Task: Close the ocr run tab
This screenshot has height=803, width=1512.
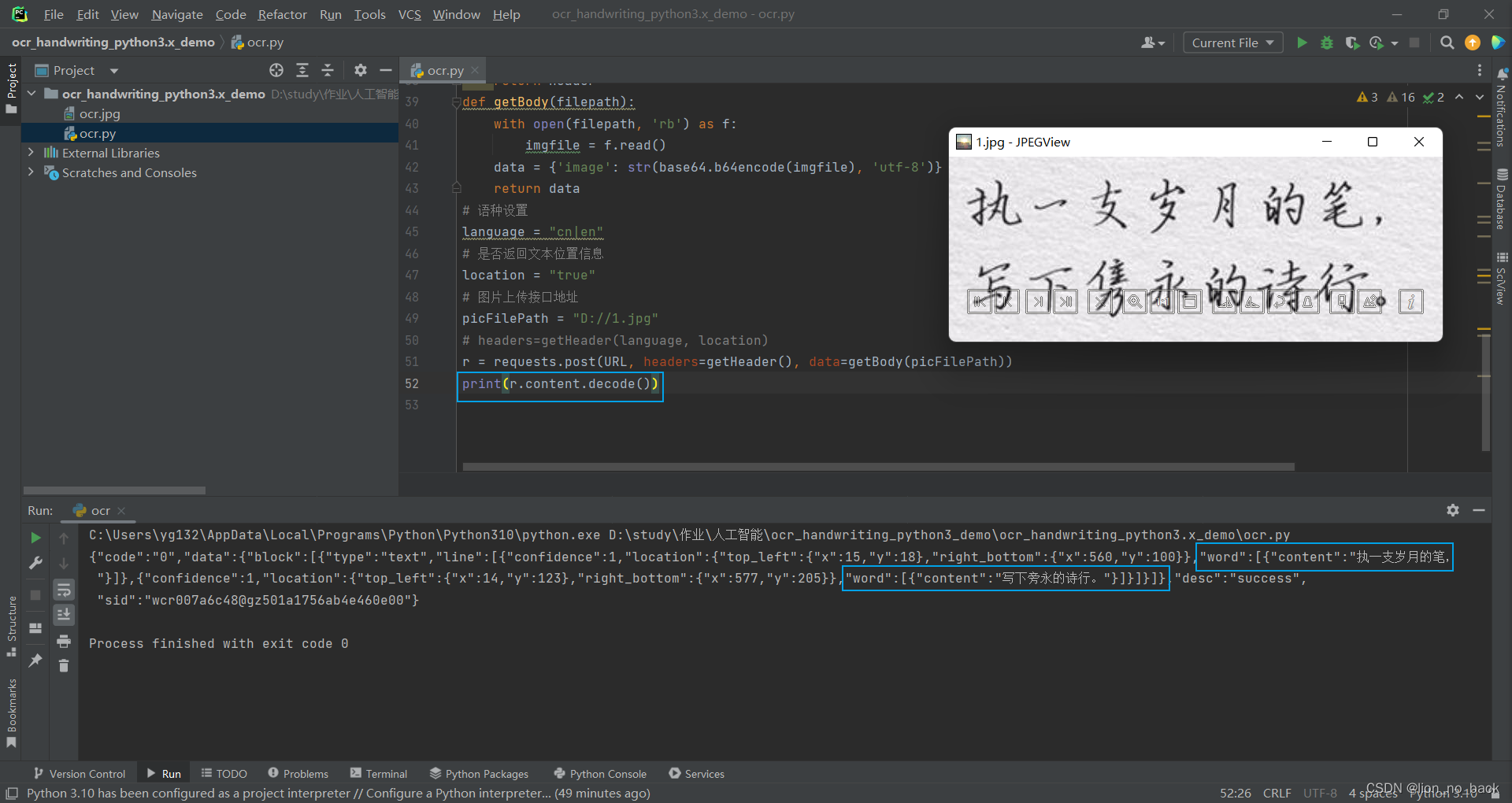Action: point(121,511)
